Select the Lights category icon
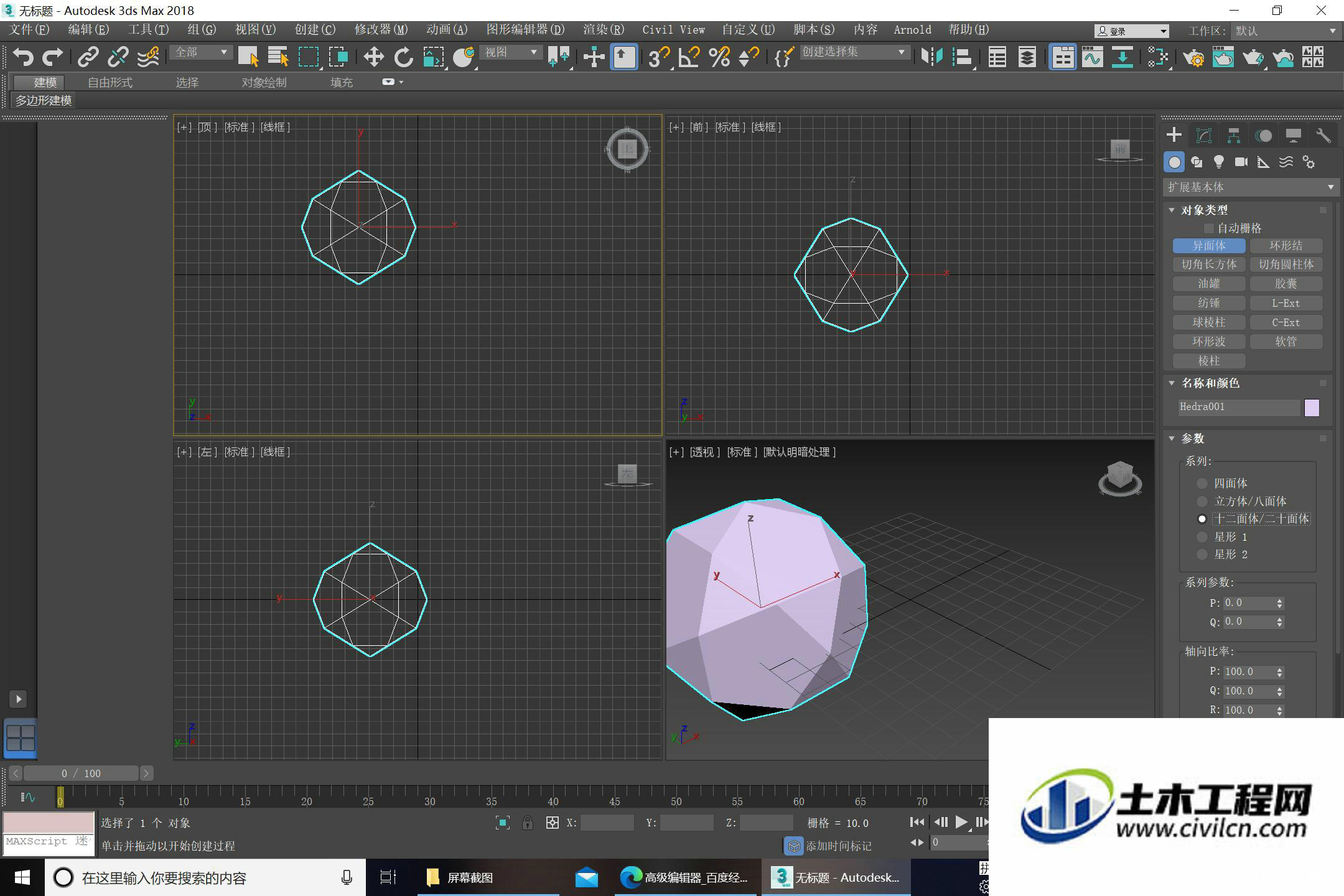 tap(1219, 162)
